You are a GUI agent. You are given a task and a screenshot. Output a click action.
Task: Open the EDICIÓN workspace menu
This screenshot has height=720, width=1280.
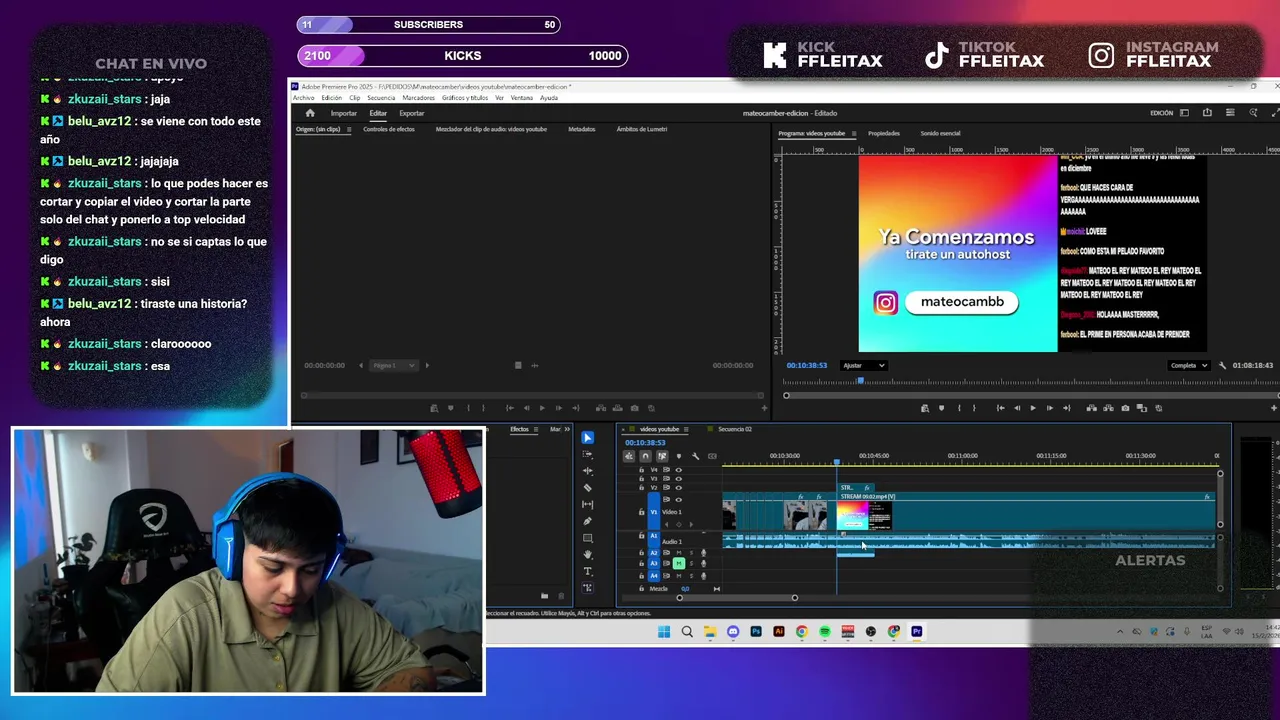(x=1185, y=113)
